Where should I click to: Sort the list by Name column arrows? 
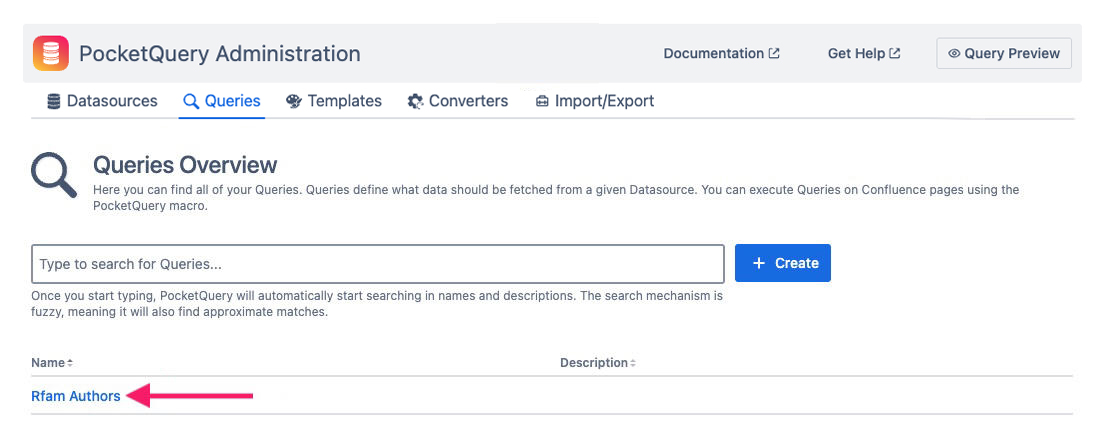[x=70, y=363]
